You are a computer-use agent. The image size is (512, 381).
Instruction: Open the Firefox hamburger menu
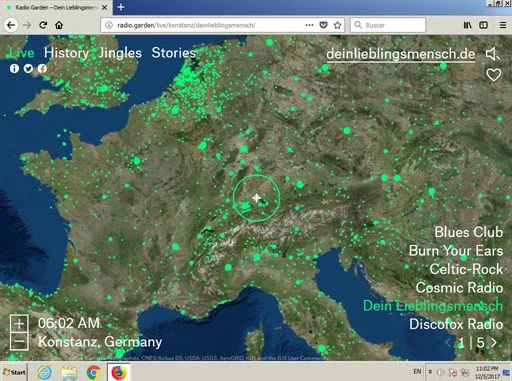(x=503, y=25)
